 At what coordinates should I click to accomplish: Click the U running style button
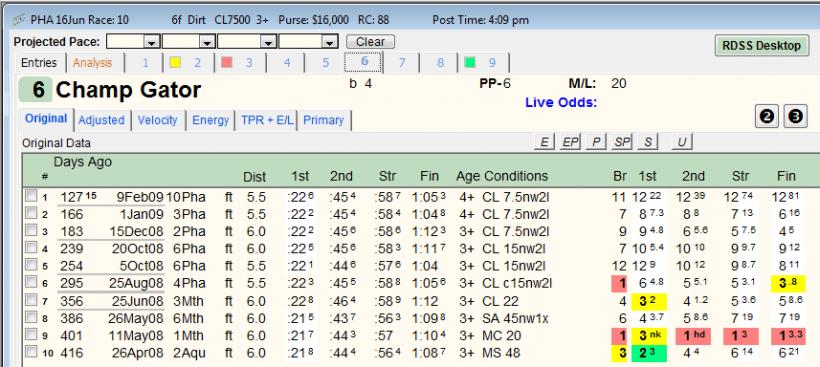click(x=681, y=142)
